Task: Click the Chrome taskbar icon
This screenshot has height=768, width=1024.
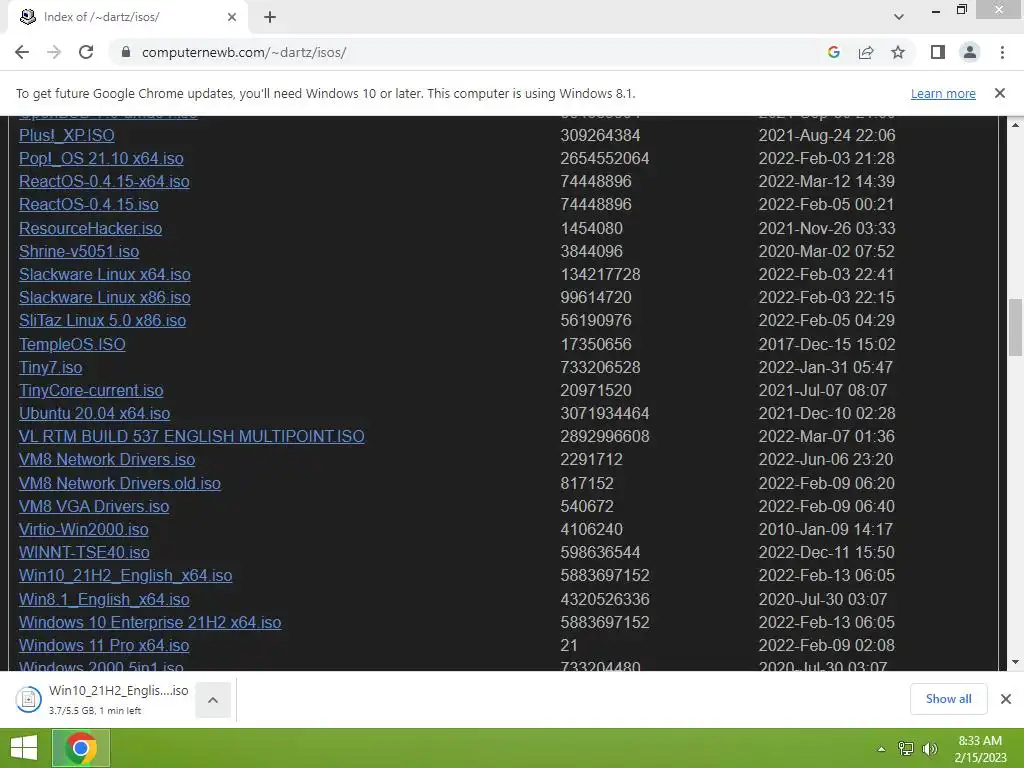Action: (x=81, y=748)
